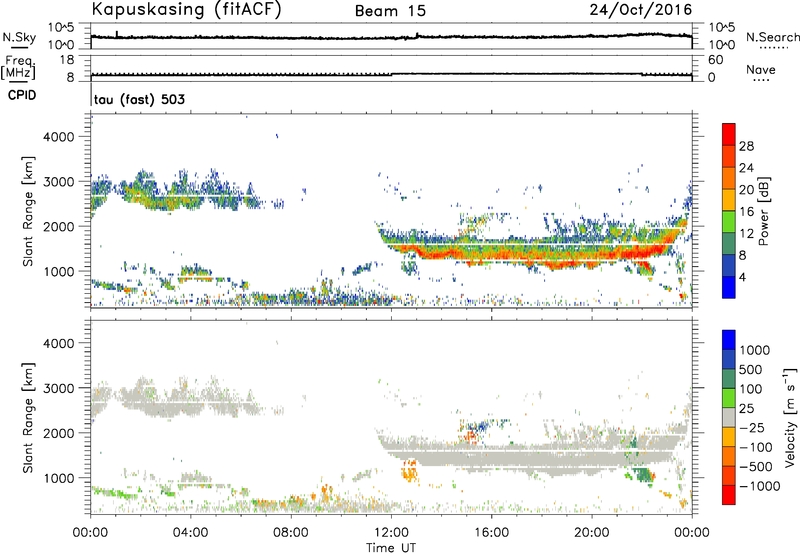800x554 pixels.
Task: Click the 20 label on Power colorbar
Action: coord(746,190)
